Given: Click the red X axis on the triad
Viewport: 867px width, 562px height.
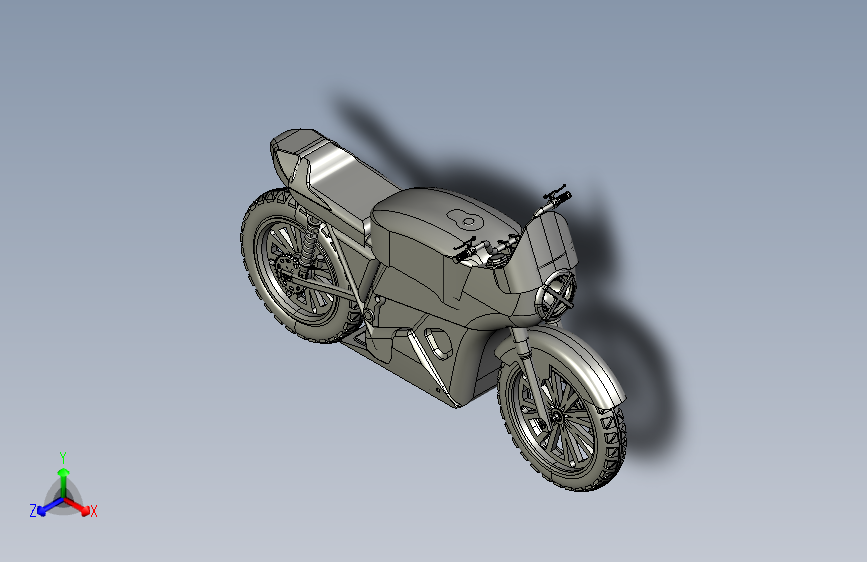Looking at the screenshot, I should click(x=77, y=506).
